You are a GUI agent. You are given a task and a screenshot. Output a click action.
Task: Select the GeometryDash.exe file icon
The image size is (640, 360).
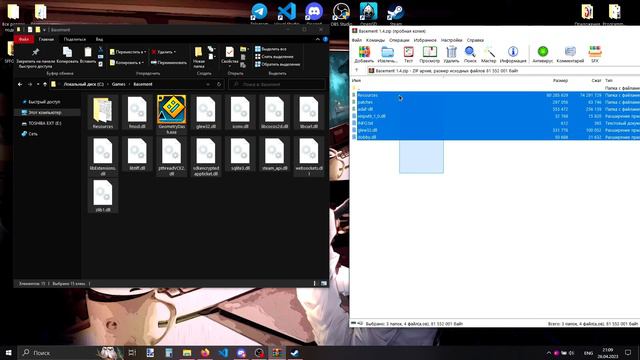pyautogui.click(x=171, y=114)
